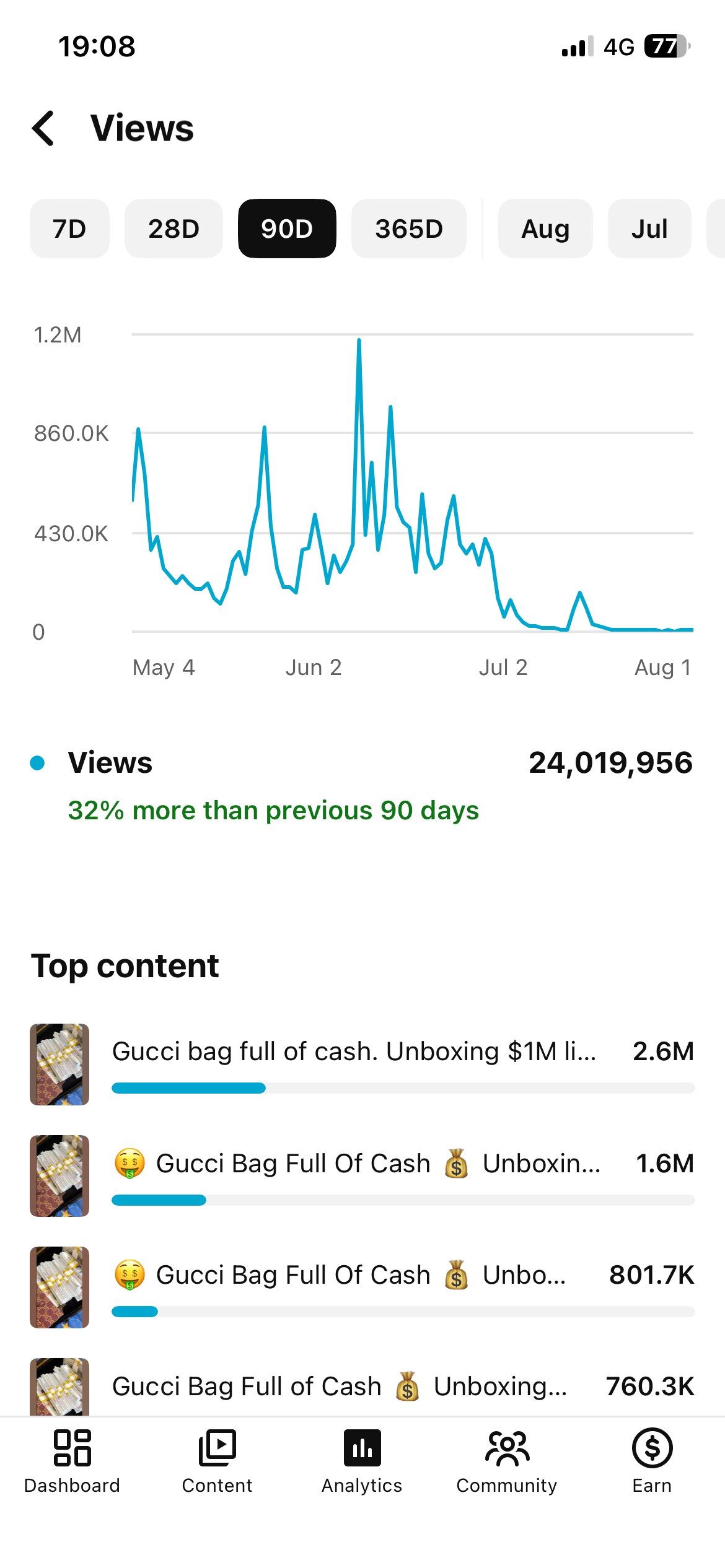Choose the Aug month filter

[x=545, y=229]
